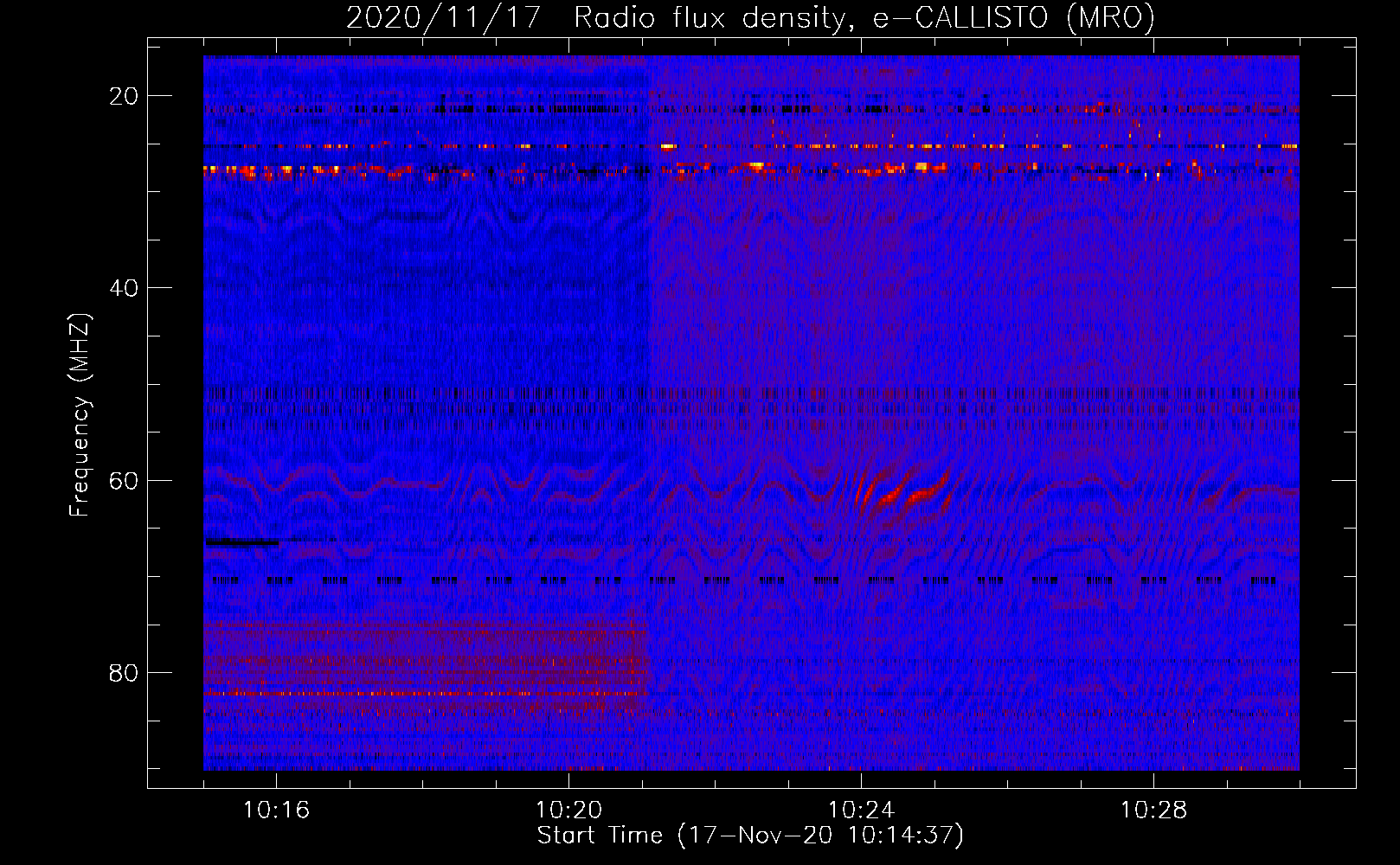The image size is (1400, 865).
Task: Click the 80 frequency tick label
Action: pos(125,673)
